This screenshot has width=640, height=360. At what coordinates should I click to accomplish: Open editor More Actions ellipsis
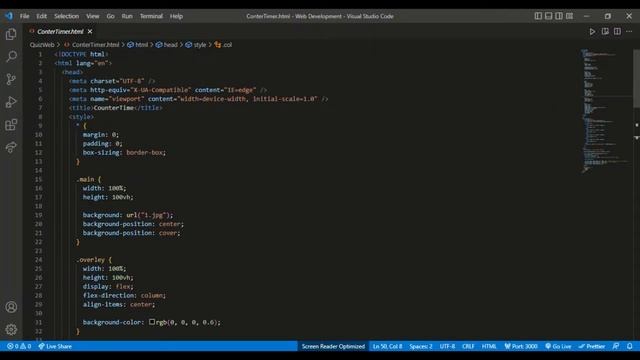click(629, 31)
